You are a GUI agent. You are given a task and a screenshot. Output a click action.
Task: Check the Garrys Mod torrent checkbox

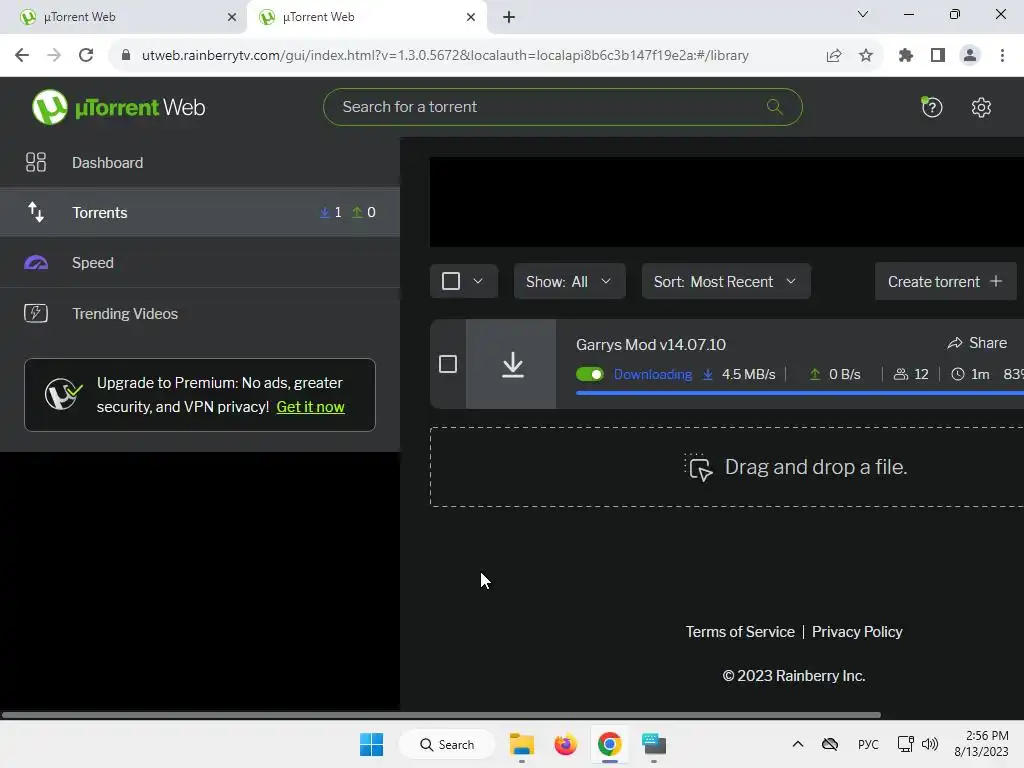[448, 364]
